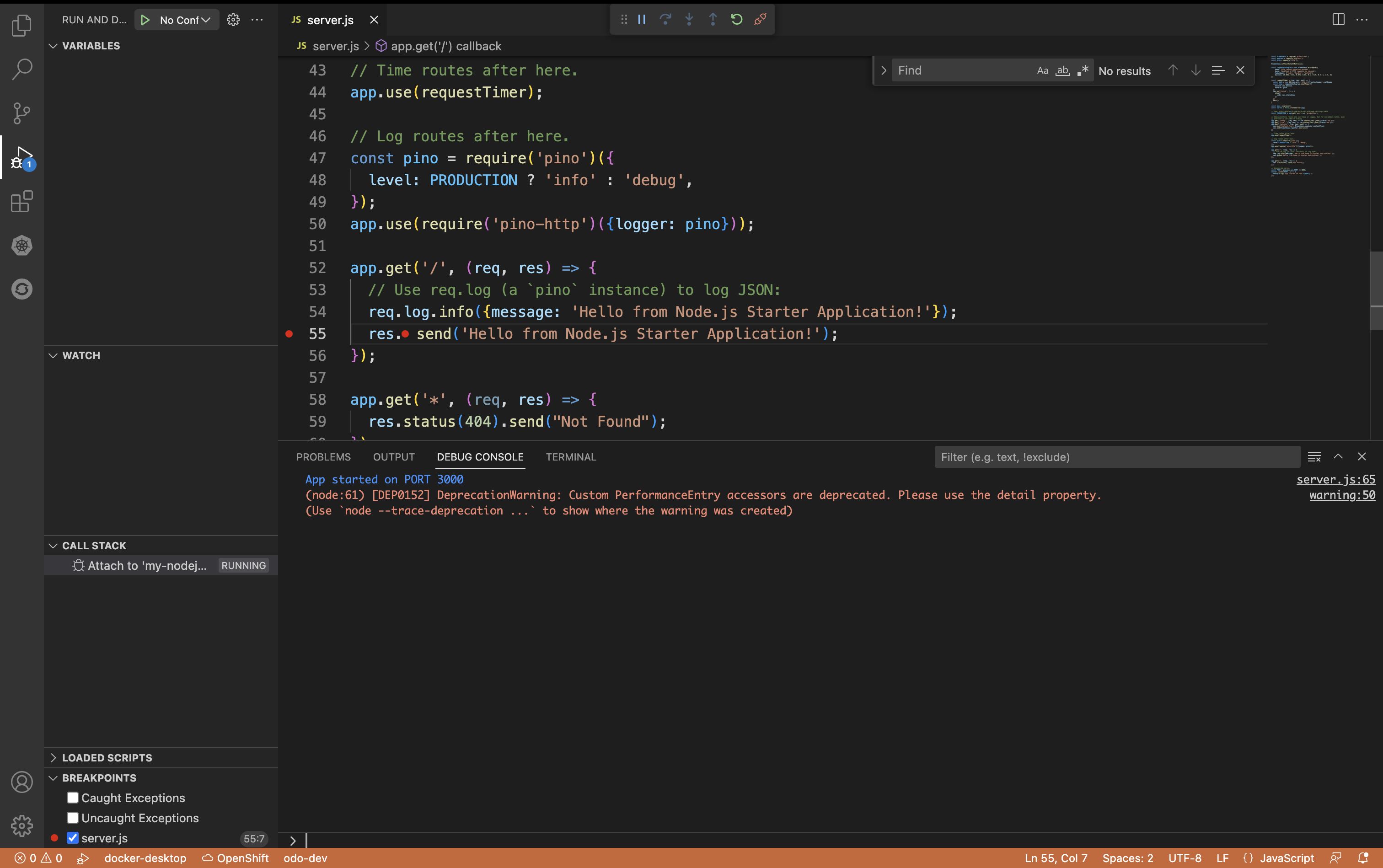Enable the Caught Exceptions breakpoint
The width and height of the screenshot is (1383, 868).
point(72,798)
